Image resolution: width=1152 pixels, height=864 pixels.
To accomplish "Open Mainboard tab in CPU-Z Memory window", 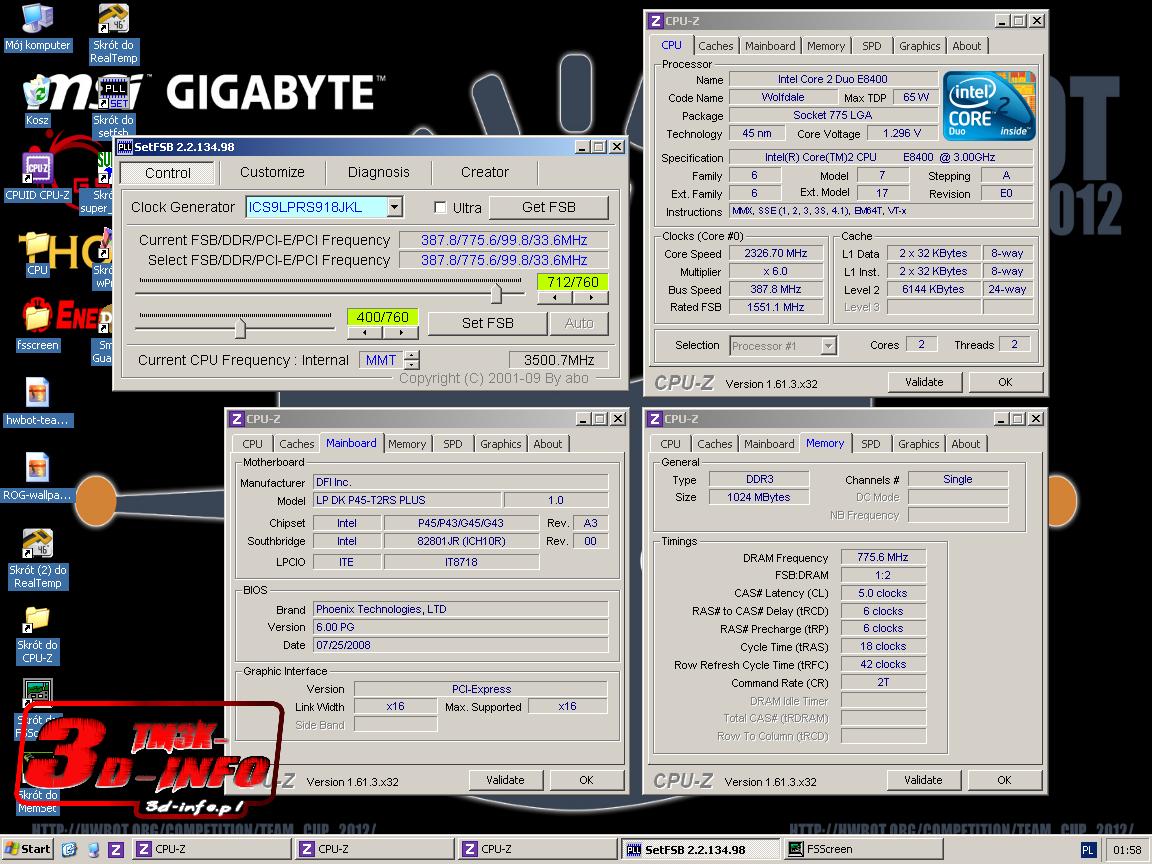I will [769, 444].
